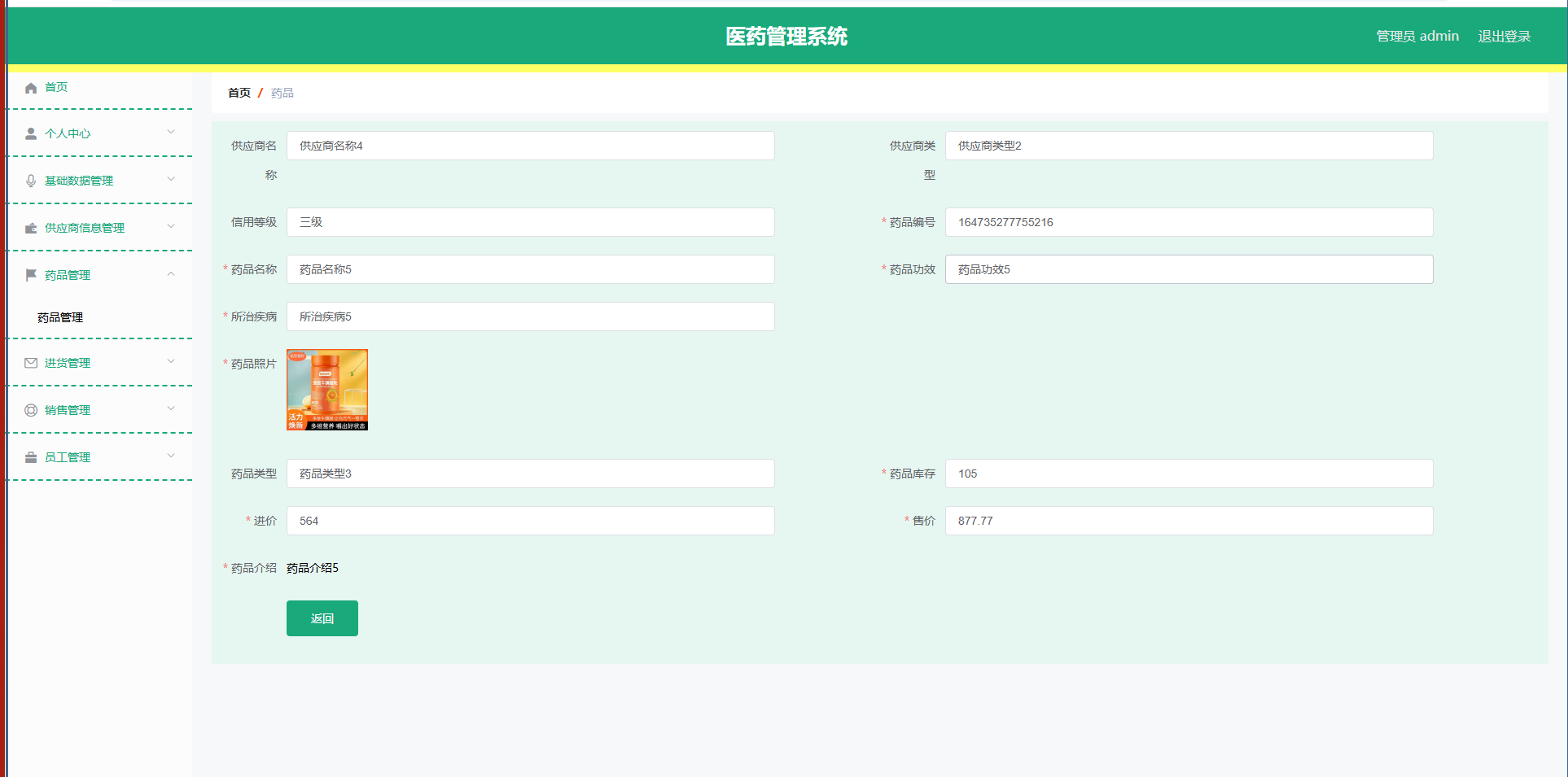Select the flag icon beside 药品管理
The width and height of the screenshot is (1568, 777).
31,274
